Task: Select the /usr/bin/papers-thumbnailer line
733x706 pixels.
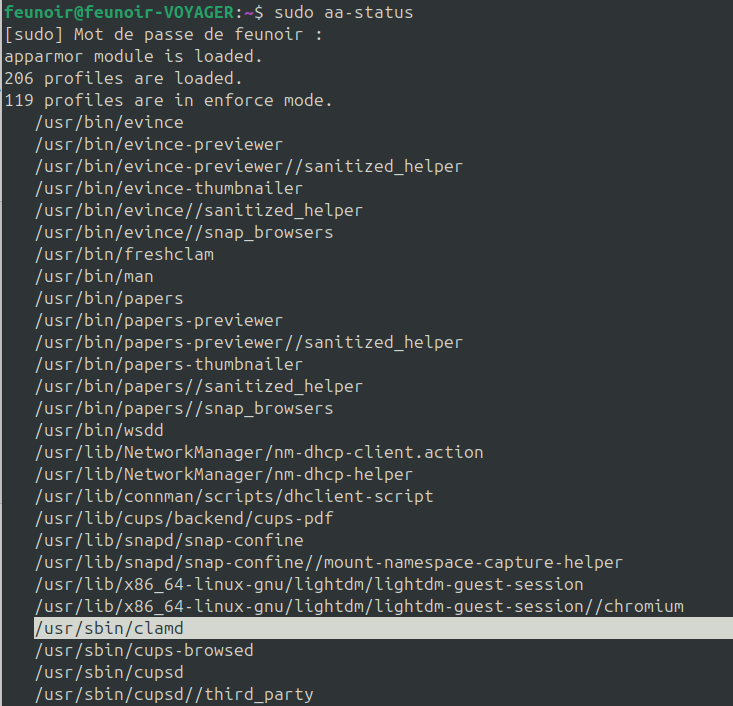Action: 168,364
